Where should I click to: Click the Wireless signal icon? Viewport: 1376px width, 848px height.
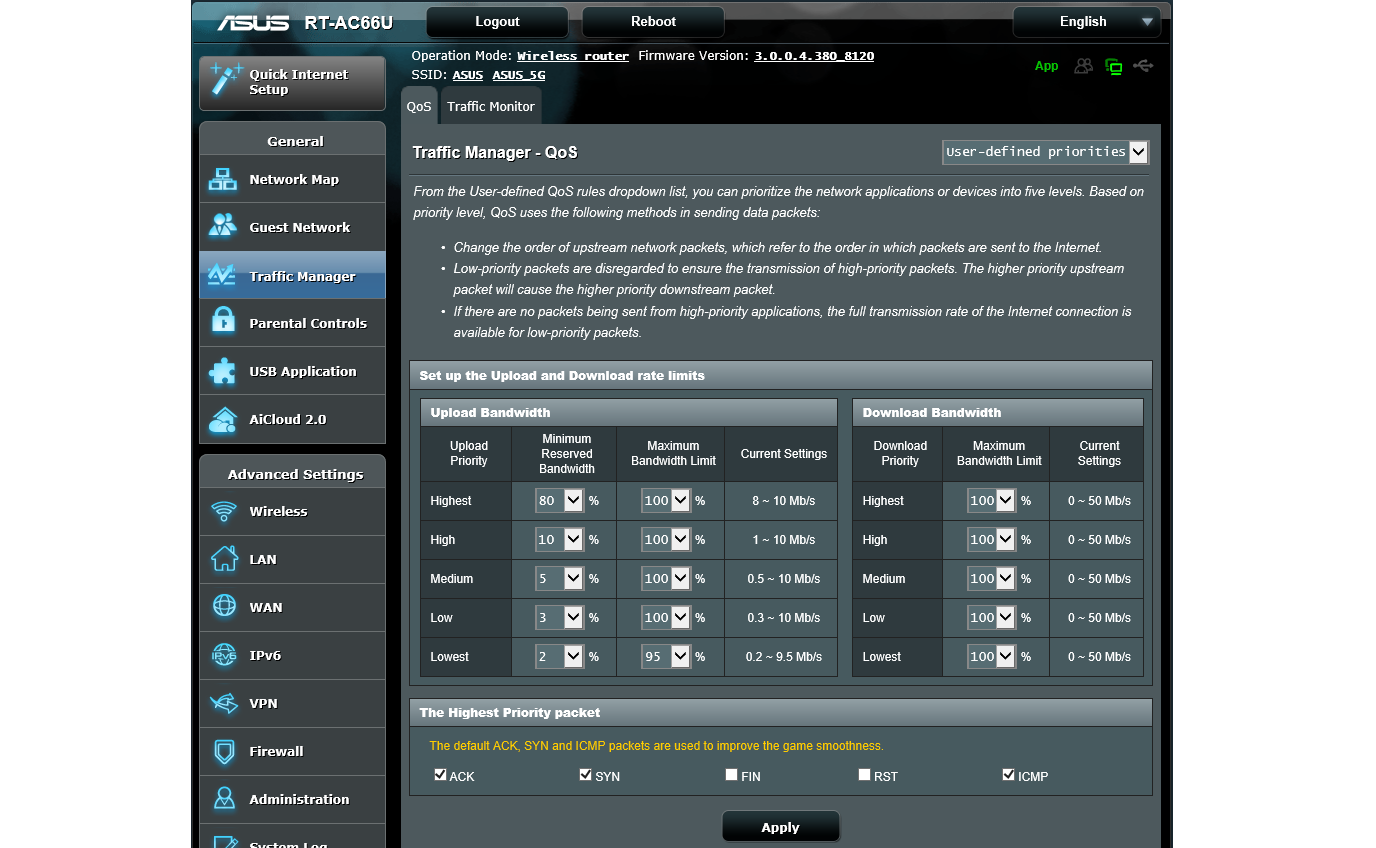tap(223, 512)
